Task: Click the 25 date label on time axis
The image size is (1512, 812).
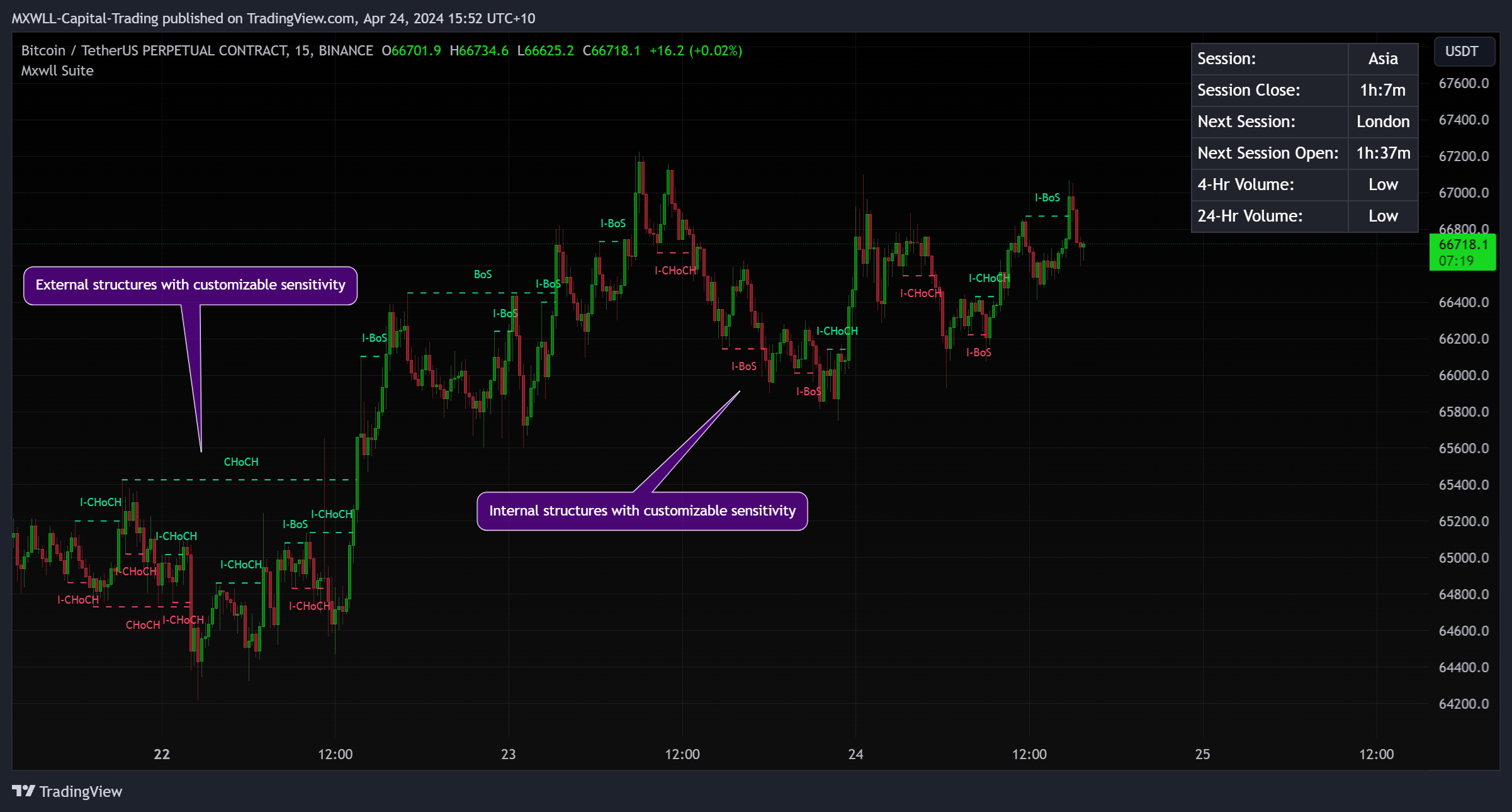Action: click(1202, 754)
